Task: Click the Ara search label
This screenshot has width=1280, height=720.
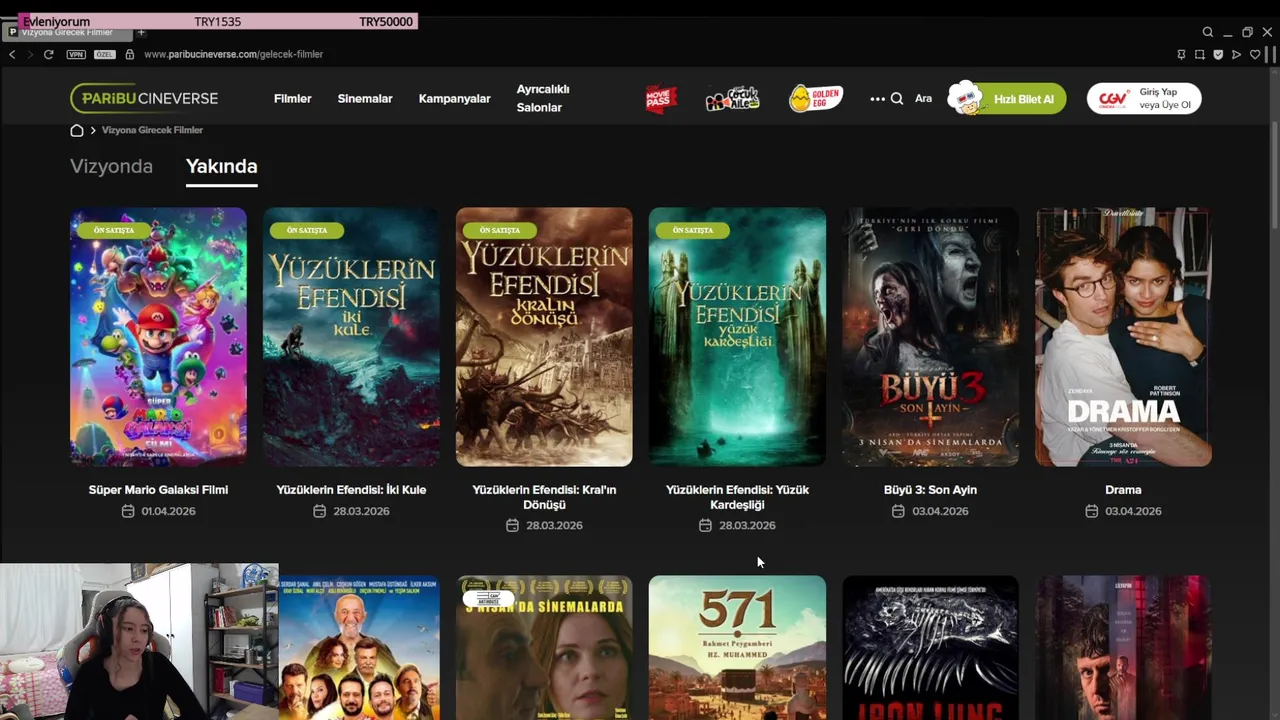Action: (923, 99)
